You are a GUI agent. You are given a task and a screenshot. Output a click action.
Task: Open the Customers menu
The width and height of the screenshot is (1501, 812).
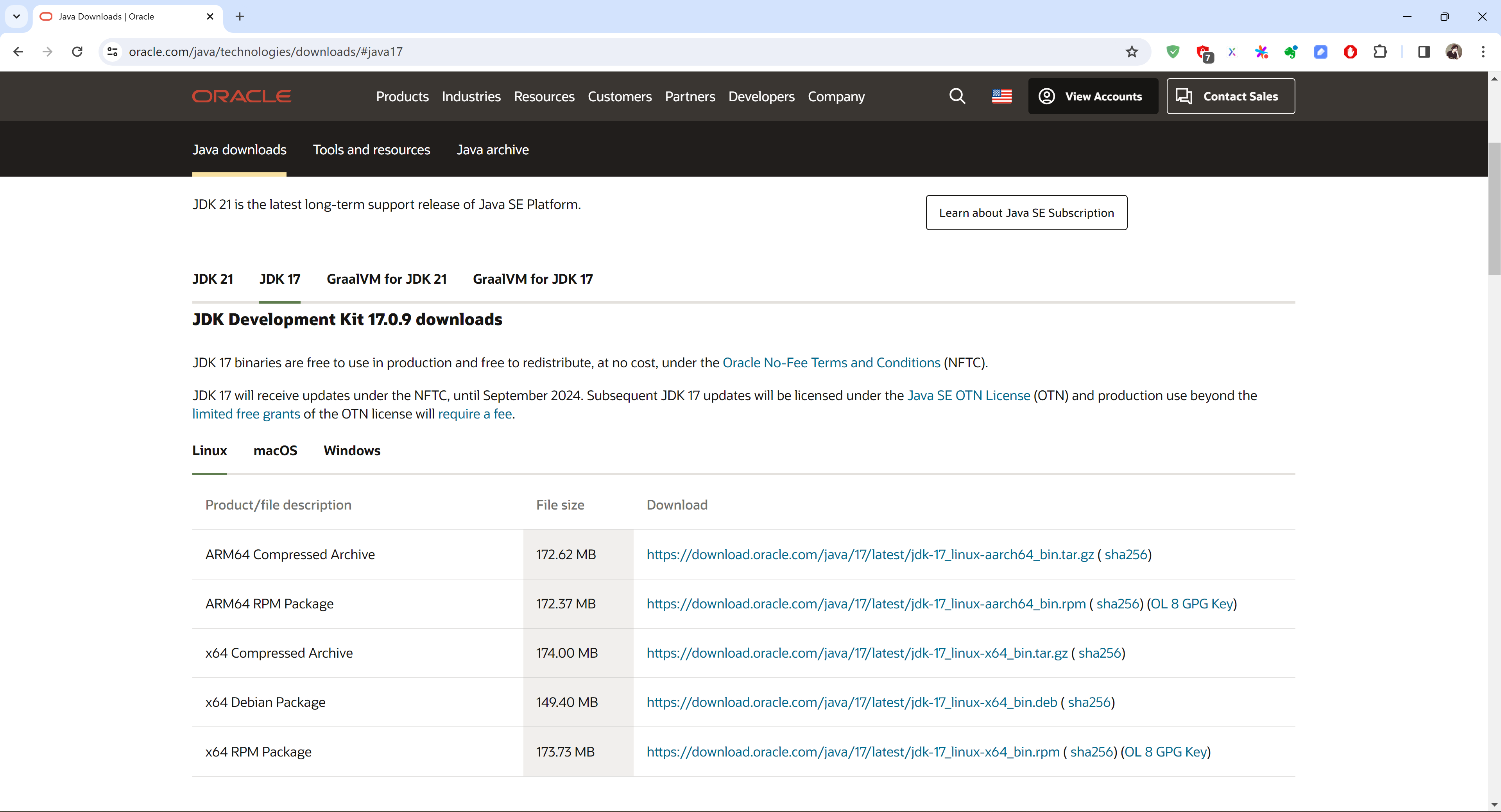pyautogui.click(x=620, y=96)
